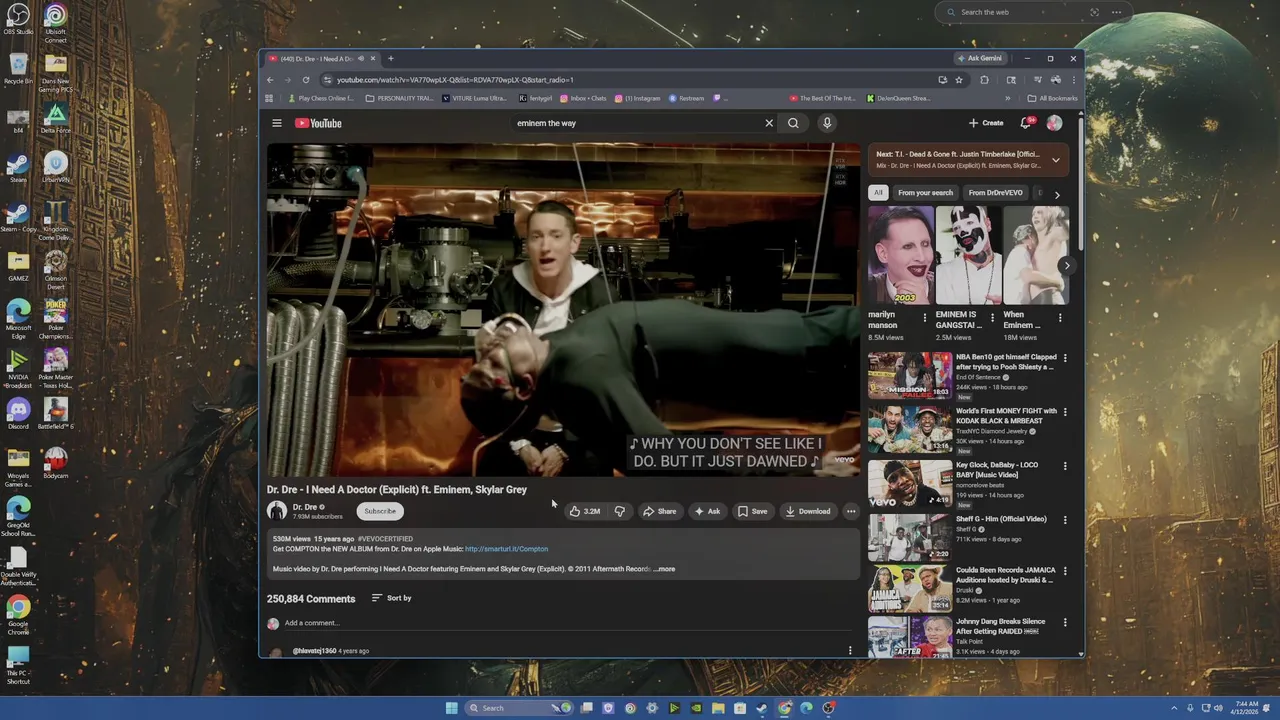Open File Explorer from the taskbar
The height and width of the screenshot is (720, 1280).
tap(718, 708)
